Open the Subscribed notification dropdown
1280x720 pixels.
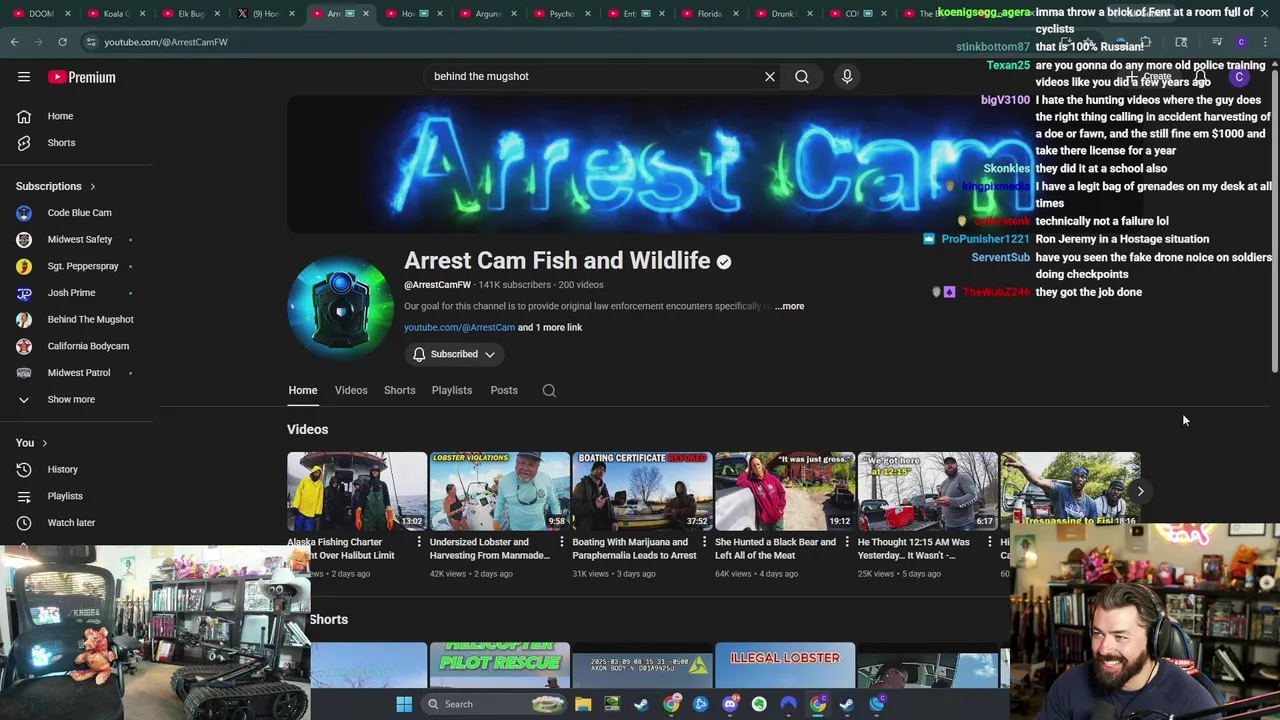pyautogui.click(x=454, y=354)
